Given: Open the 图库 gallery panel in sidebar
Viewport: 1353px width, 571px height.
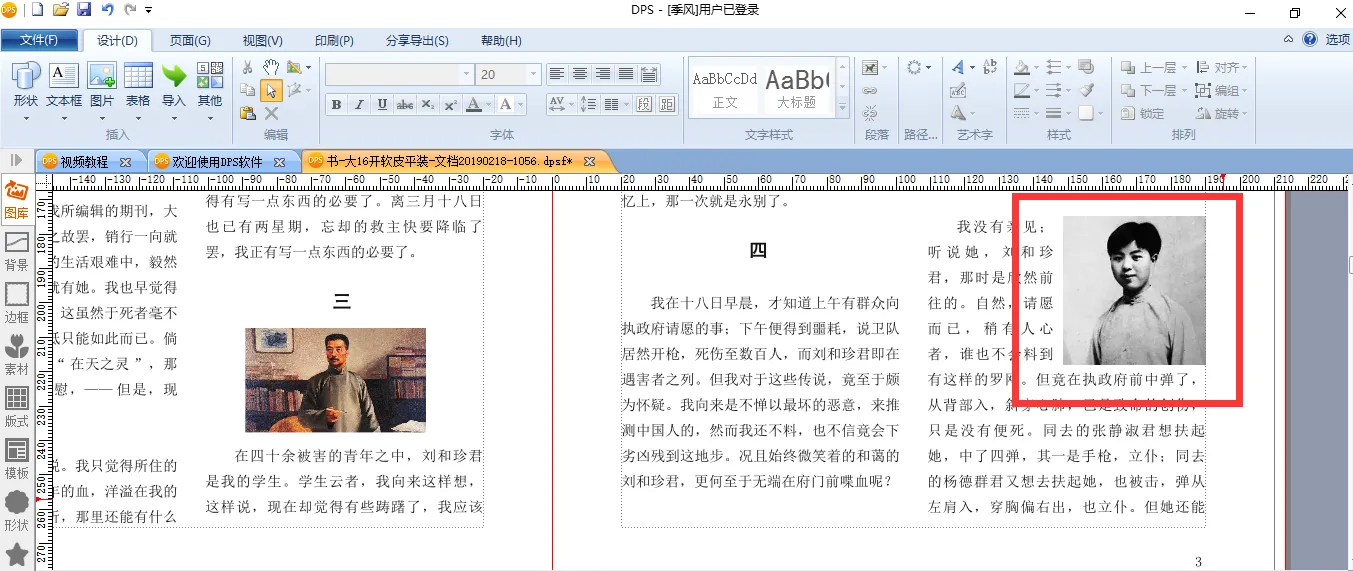Looking at the screenshot, I should tap(16, 198).
